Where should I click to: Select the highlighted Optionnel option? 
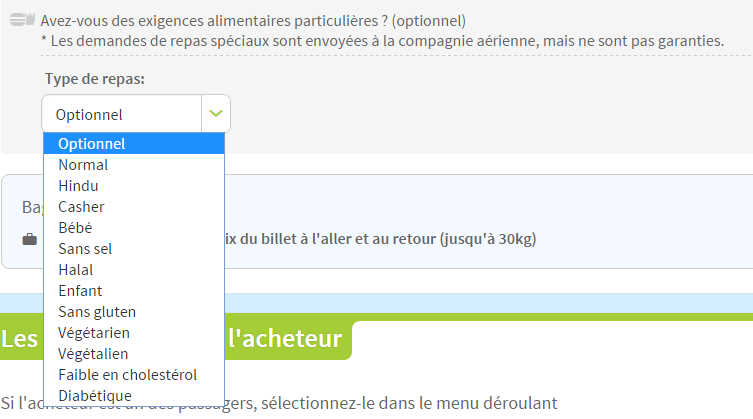coord(134,144)
